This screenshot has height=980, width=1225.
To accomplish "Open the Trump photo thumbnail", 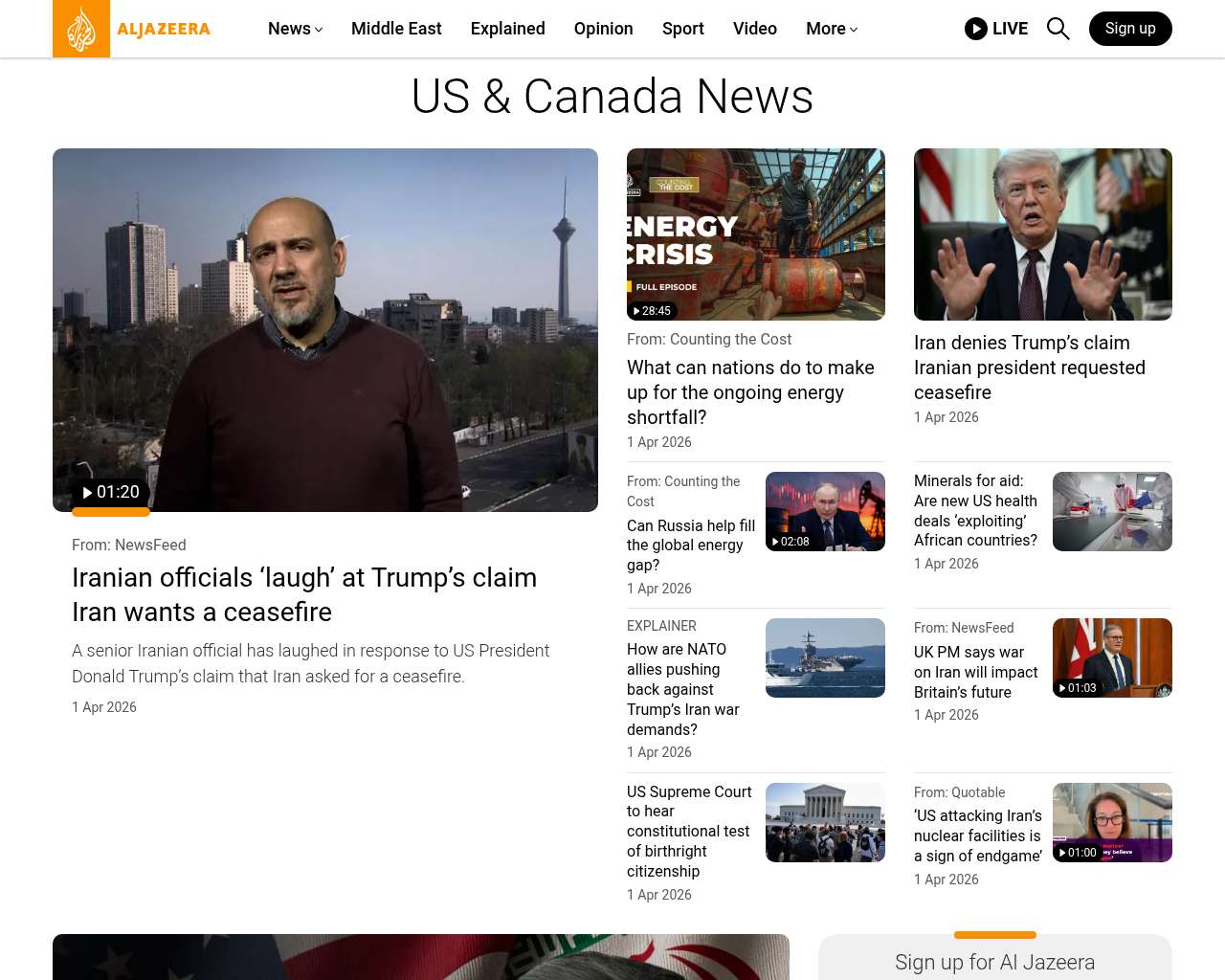I will click(1042, 234).
